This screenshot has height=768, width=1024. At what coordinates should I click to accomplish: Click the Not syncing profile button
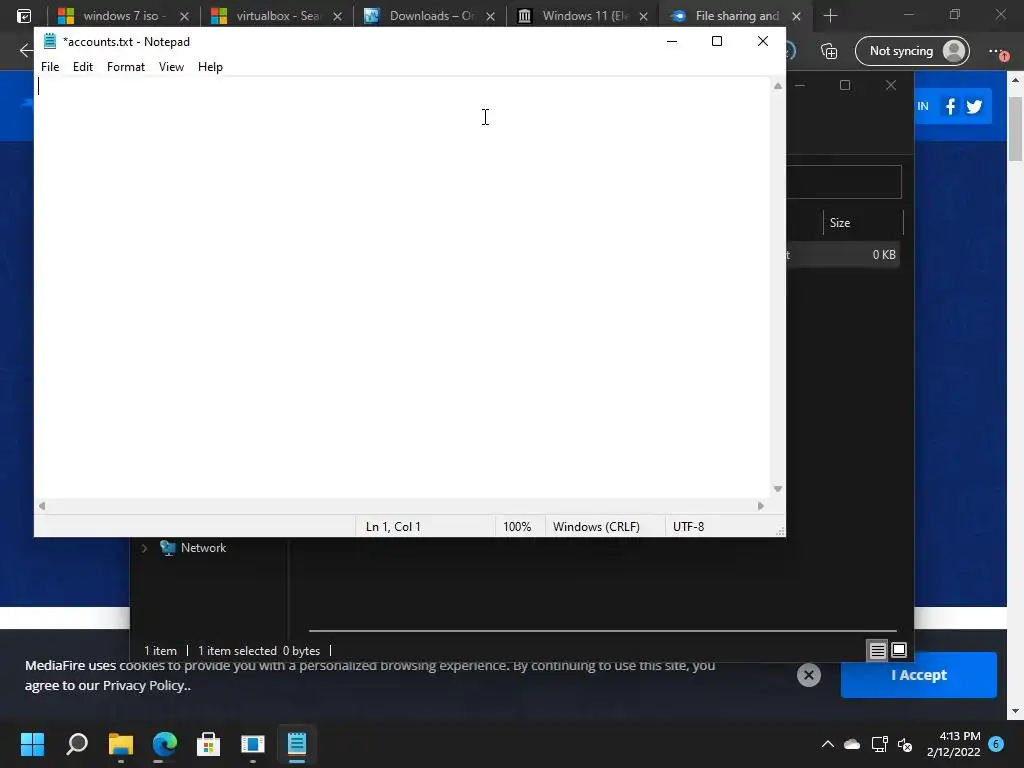[912, 51]
